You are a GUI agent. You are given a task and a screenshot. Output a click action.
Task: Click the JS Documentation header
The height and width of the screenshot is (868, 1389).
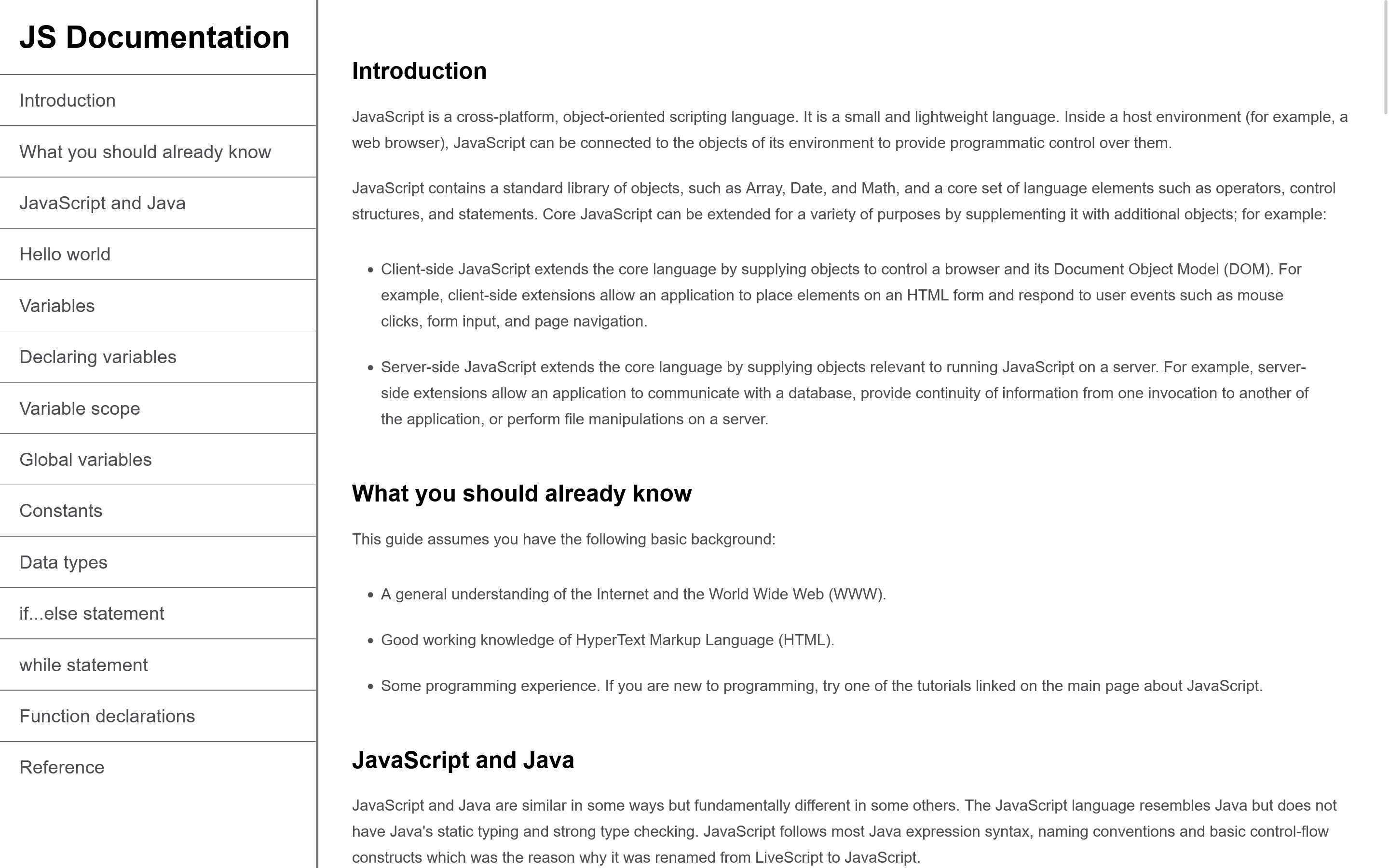coord(155,37)
